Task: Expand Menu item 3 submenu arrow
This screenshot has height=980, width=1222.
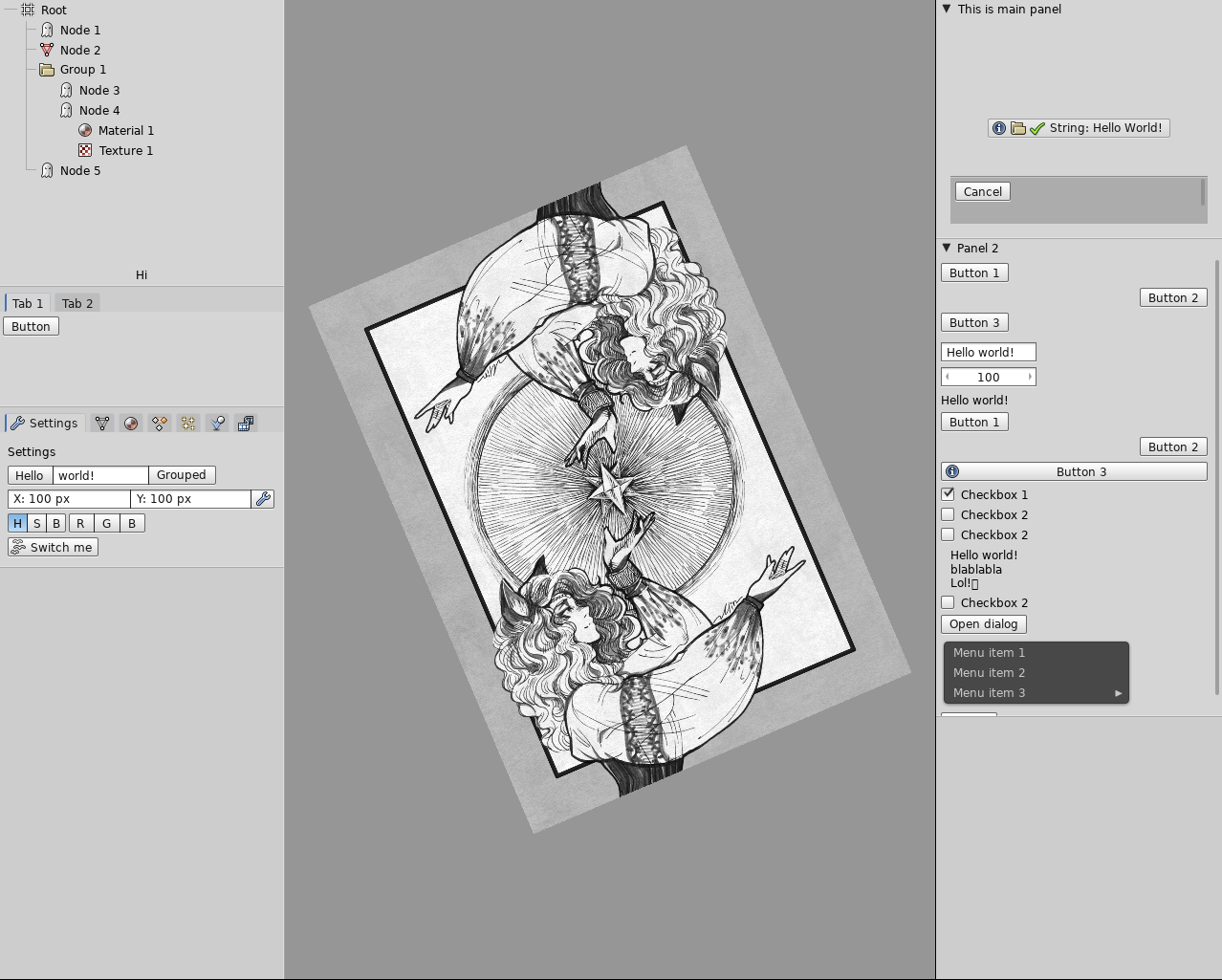Action: pyautogui.click(x=1118, y=693)
